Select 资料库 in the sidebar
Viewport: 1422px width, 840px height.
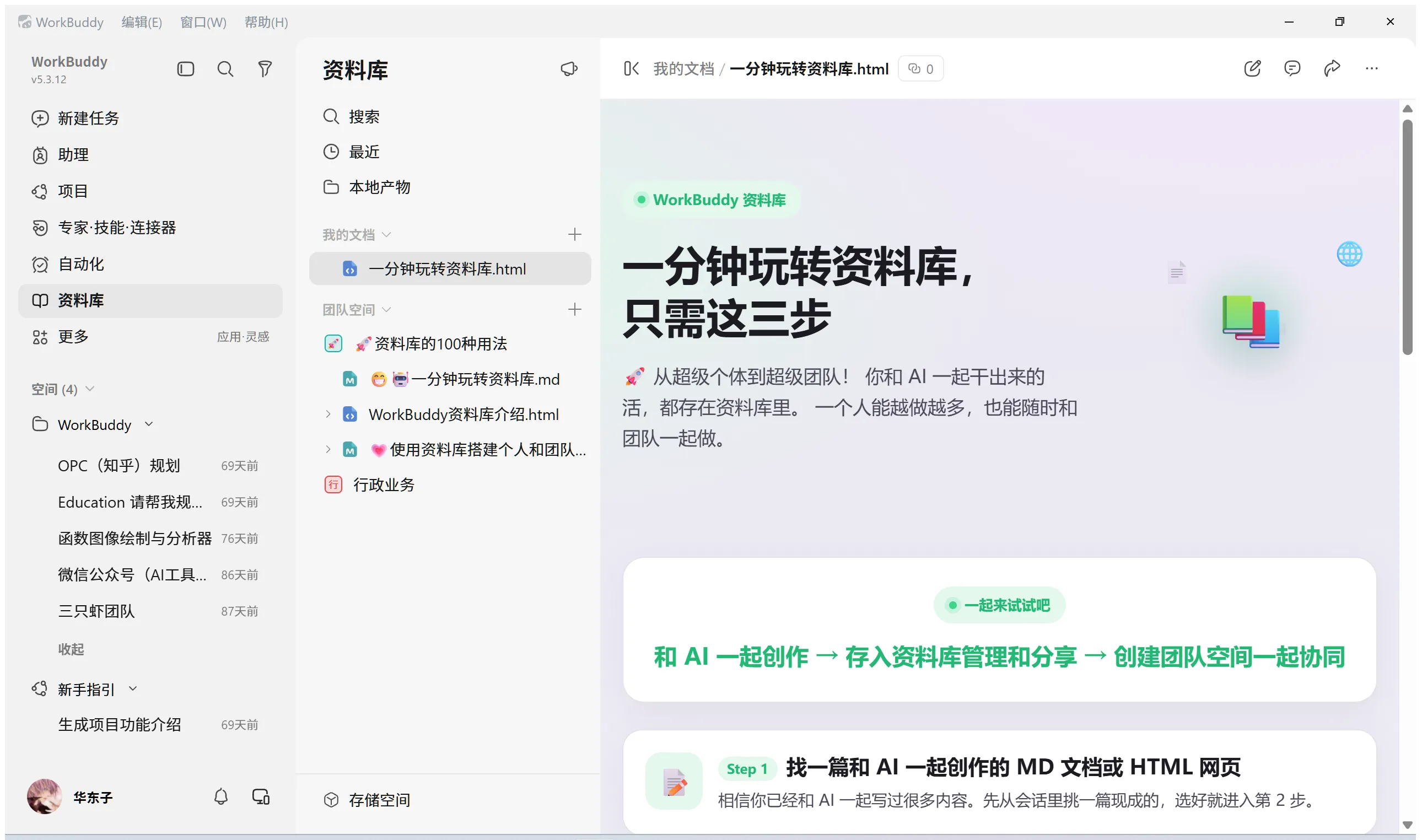150,300
